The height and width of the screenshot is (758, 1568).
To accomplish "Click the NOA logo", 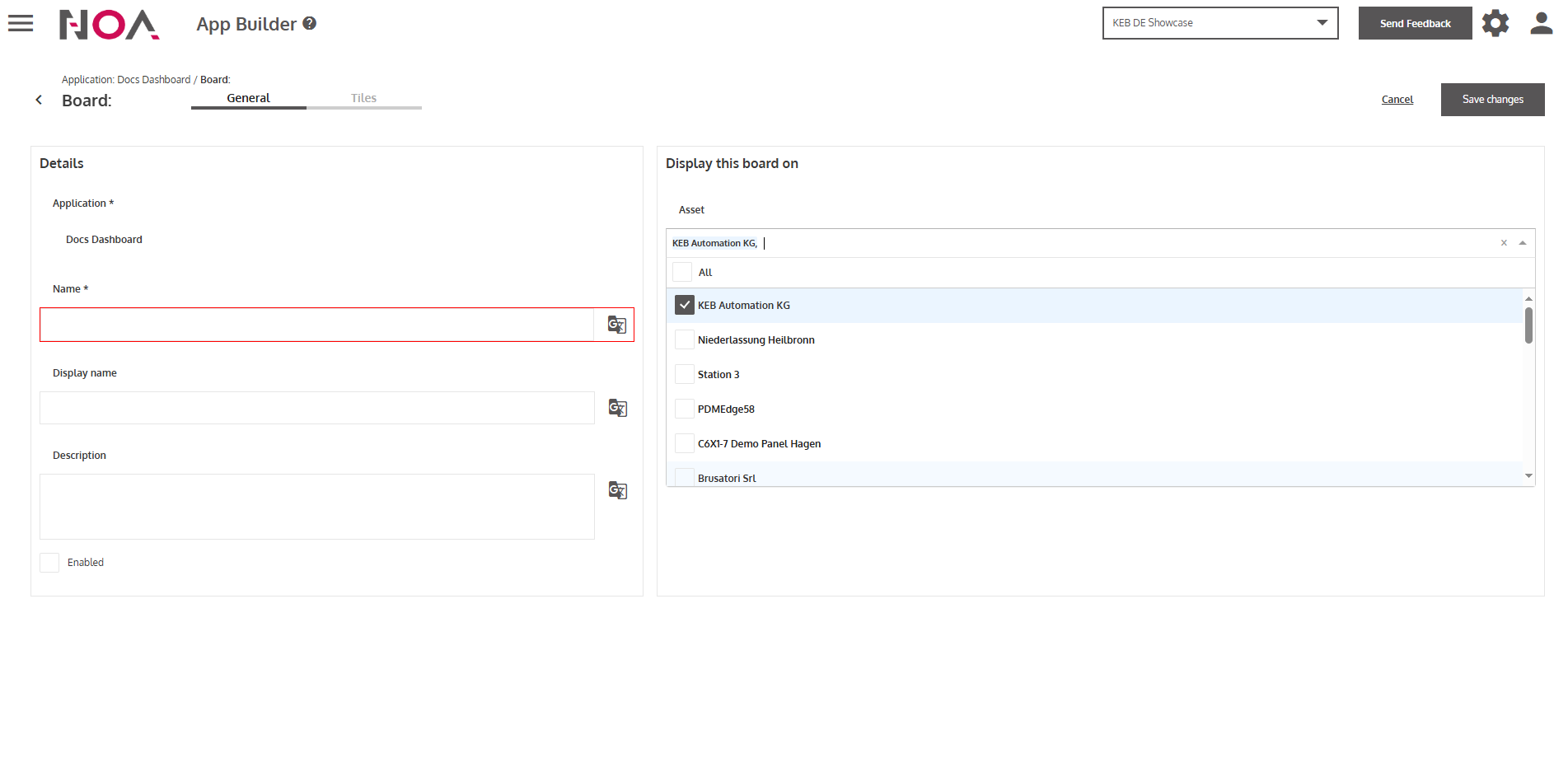I will pyautogui.click(x=109, y=25).
